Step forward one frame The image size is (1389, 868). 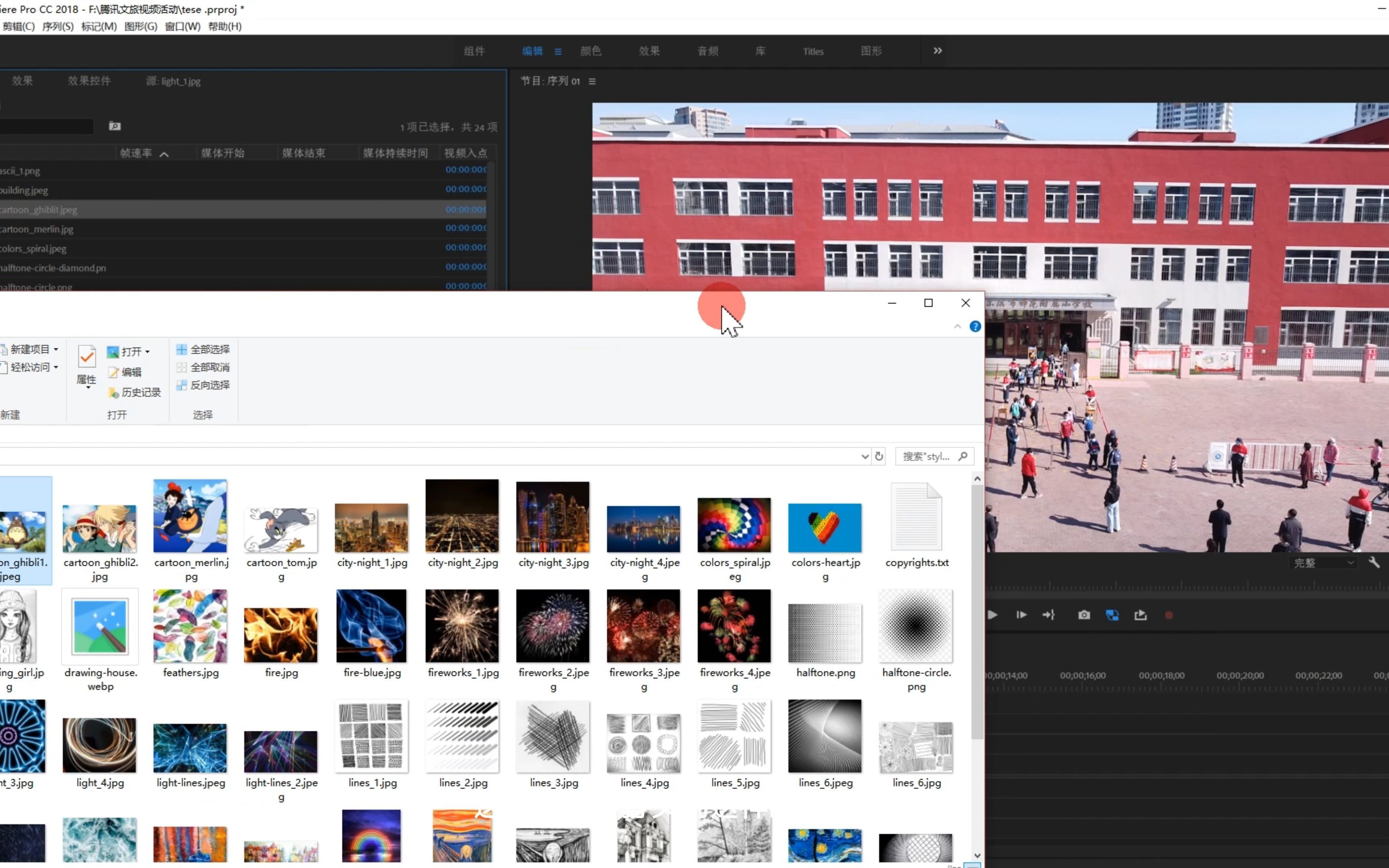coord(1021,615)
